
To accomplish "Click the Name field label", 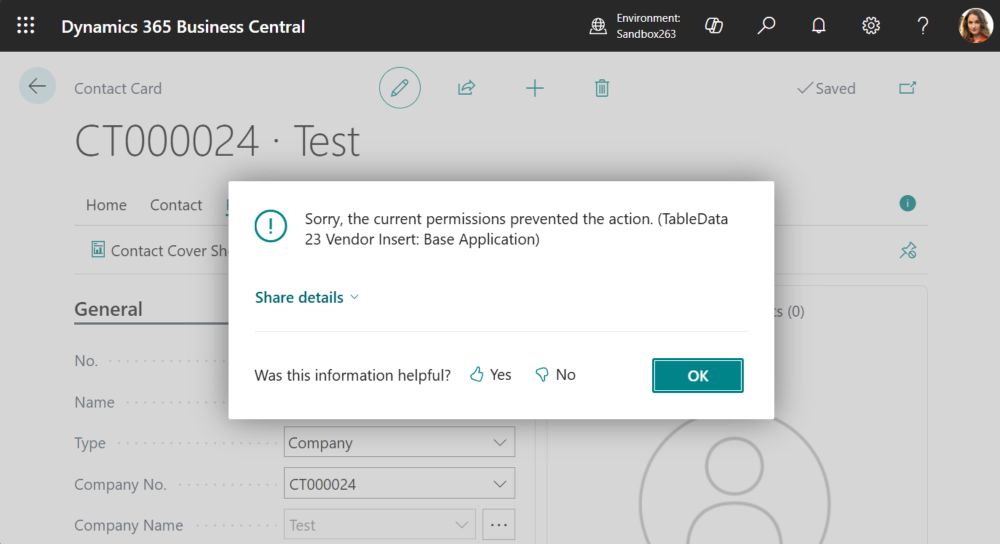I will pyautogui.click(x=94, y=402).
